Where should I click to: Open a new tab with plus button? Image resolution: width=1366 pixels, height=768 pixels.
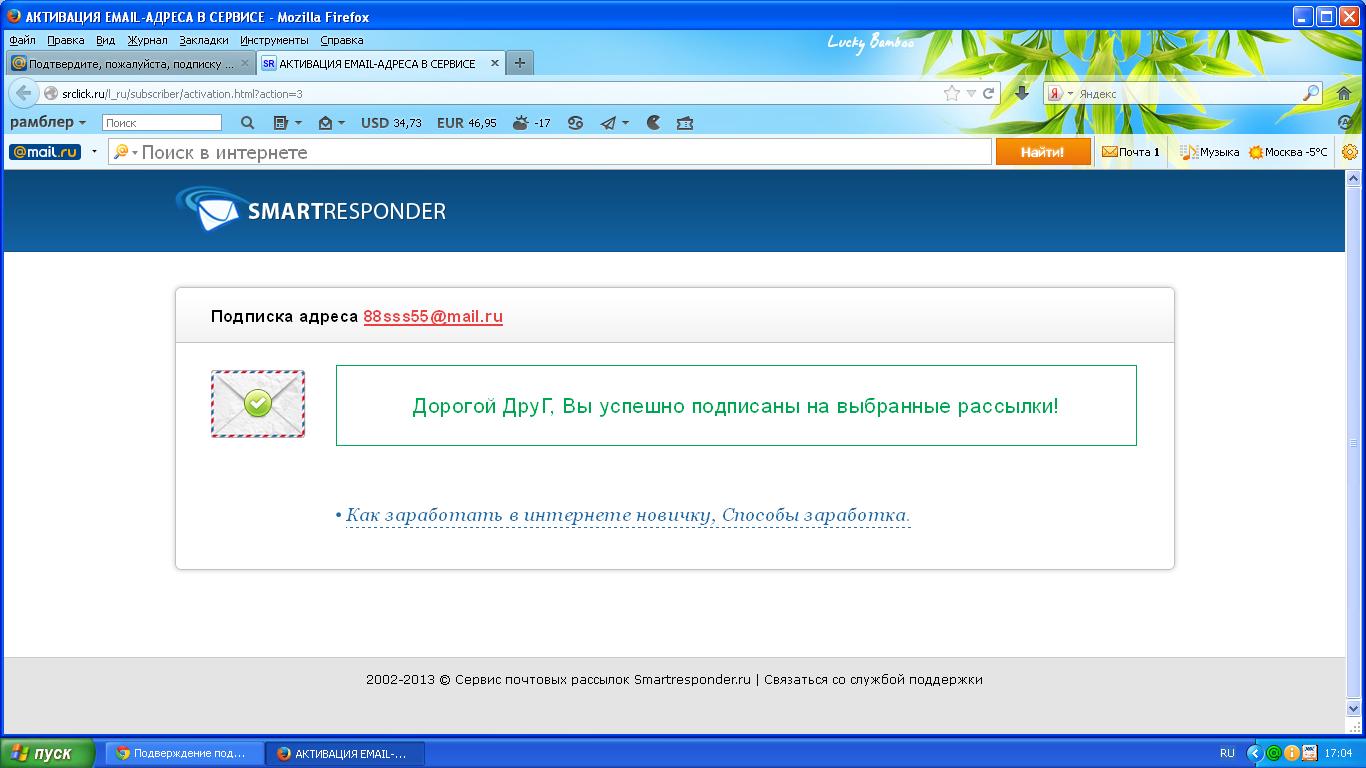519,63
